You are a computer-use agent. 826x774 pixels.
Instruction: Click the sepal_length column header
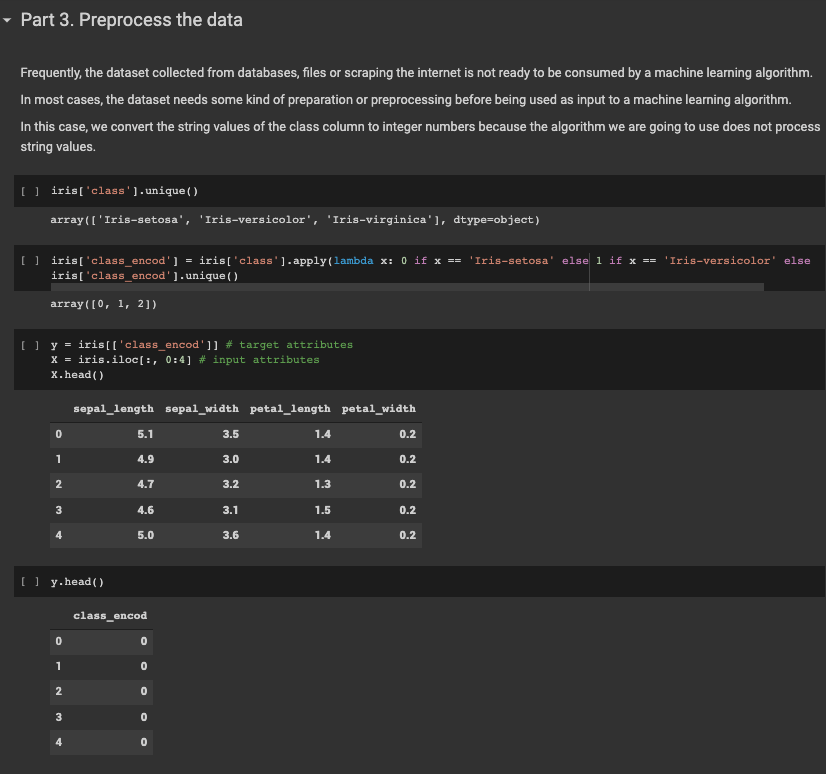(x=112, y=408)
